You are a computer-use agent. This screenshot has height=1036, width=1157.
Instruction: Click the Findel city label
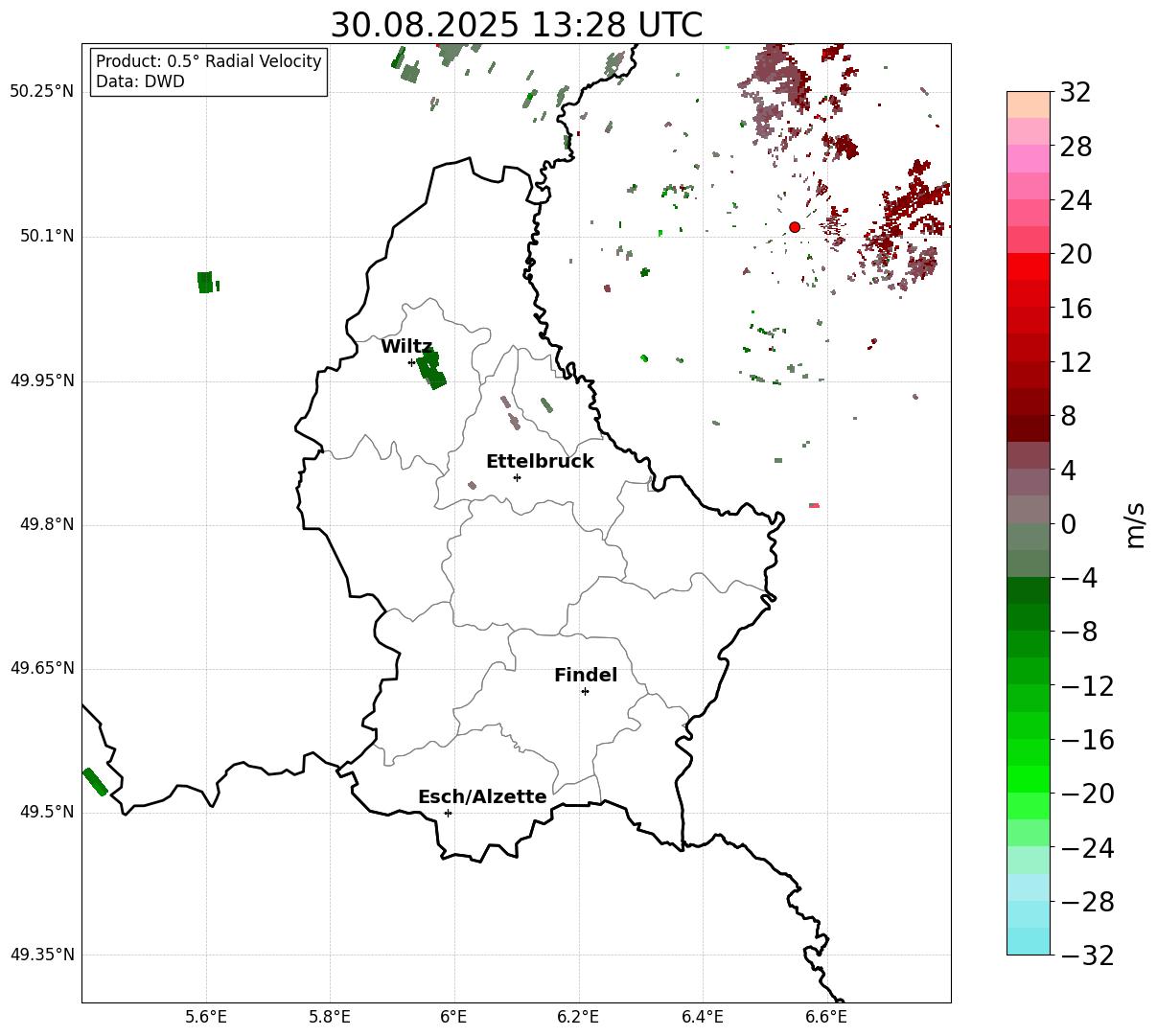click(x=586, y=676)
